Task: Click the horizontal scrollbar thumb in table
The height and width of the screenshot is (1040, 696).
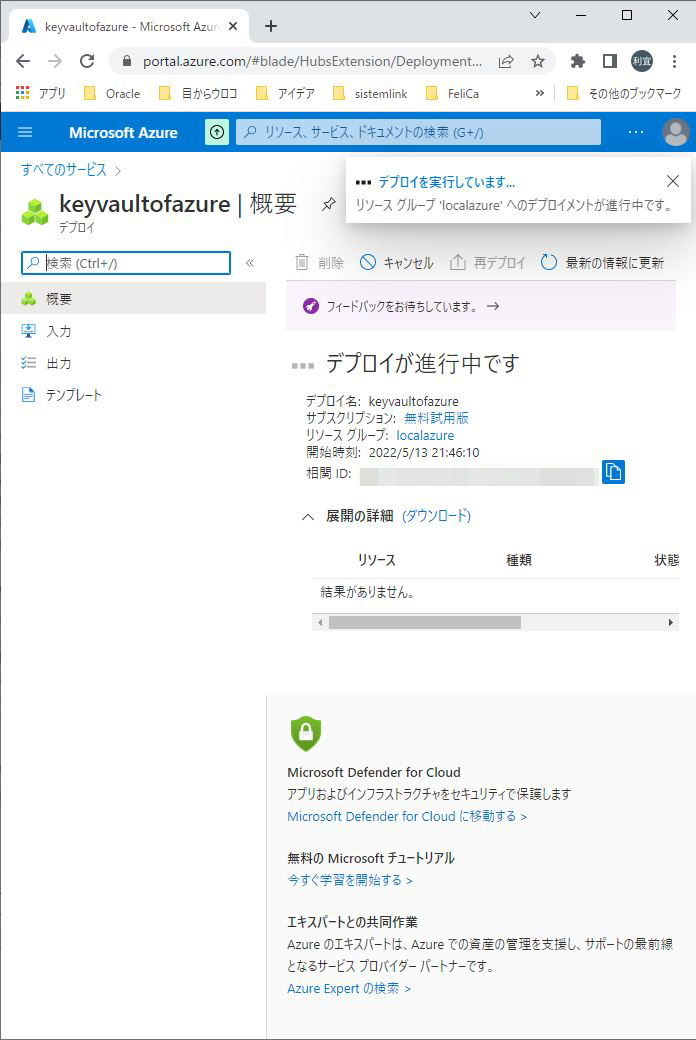Action: [x=425, y=622]
